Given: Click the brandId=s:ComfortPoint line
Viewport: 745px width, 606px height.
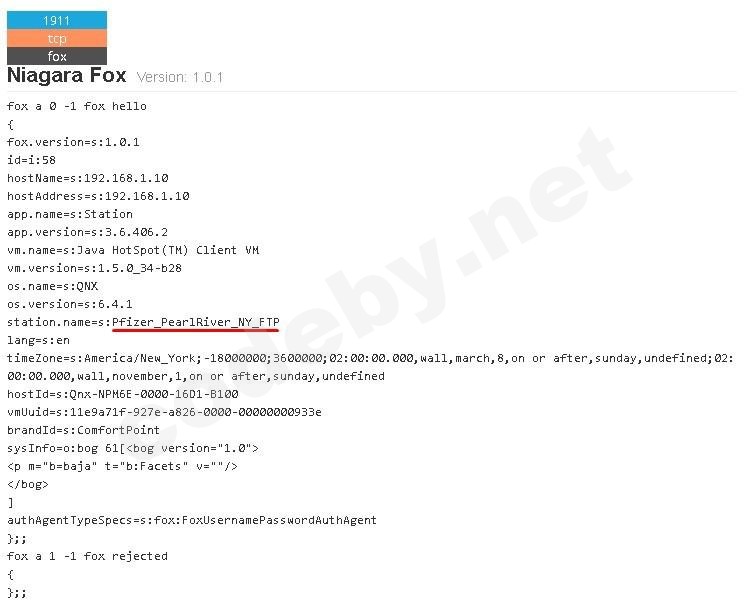Looking at the screenshot, I should tap(84, 430).
